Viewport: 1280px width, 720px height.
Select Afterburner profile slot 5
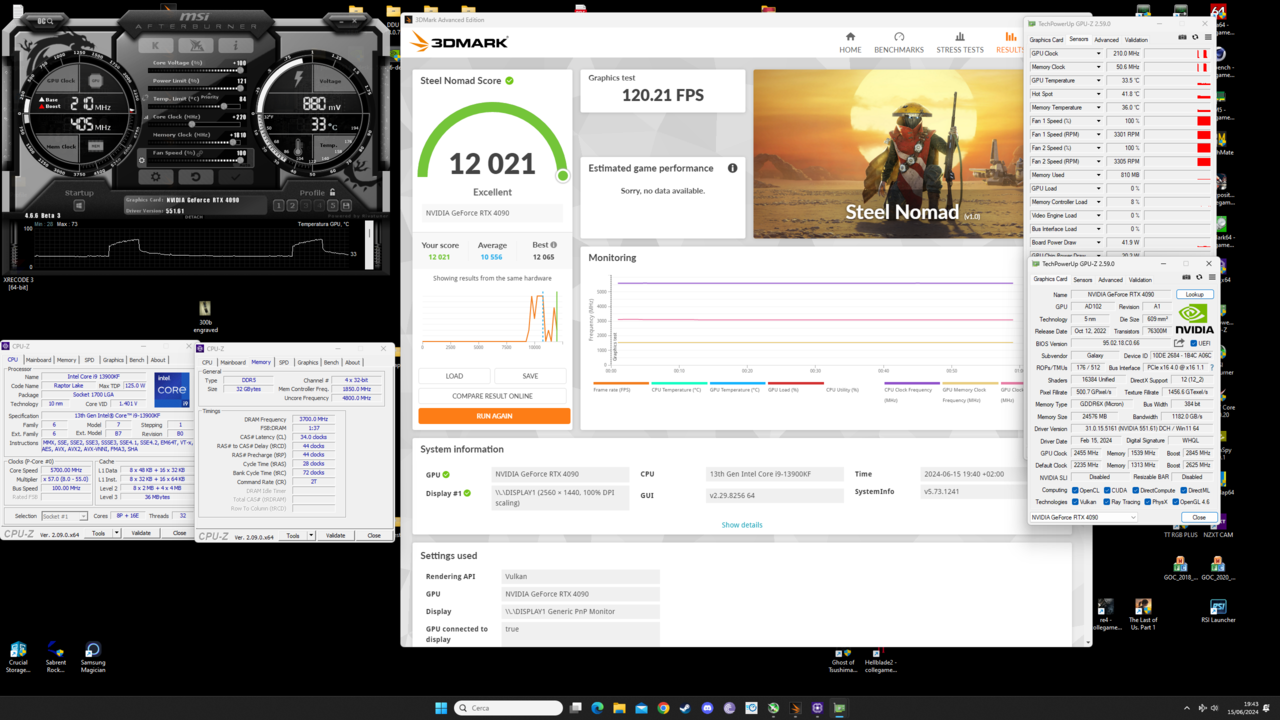click(332, 206)
